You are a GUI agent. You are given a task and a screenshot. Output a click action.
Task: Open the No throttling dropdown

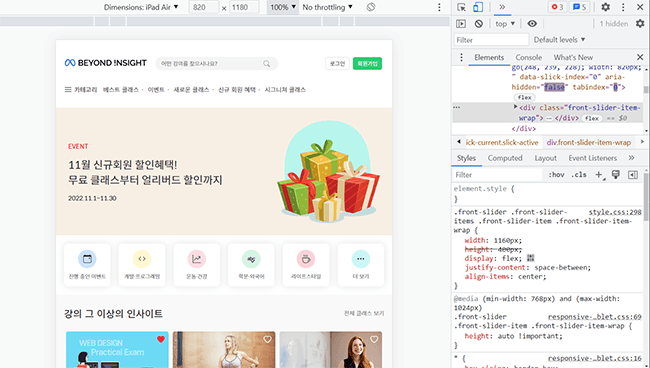tap(327, 7)
